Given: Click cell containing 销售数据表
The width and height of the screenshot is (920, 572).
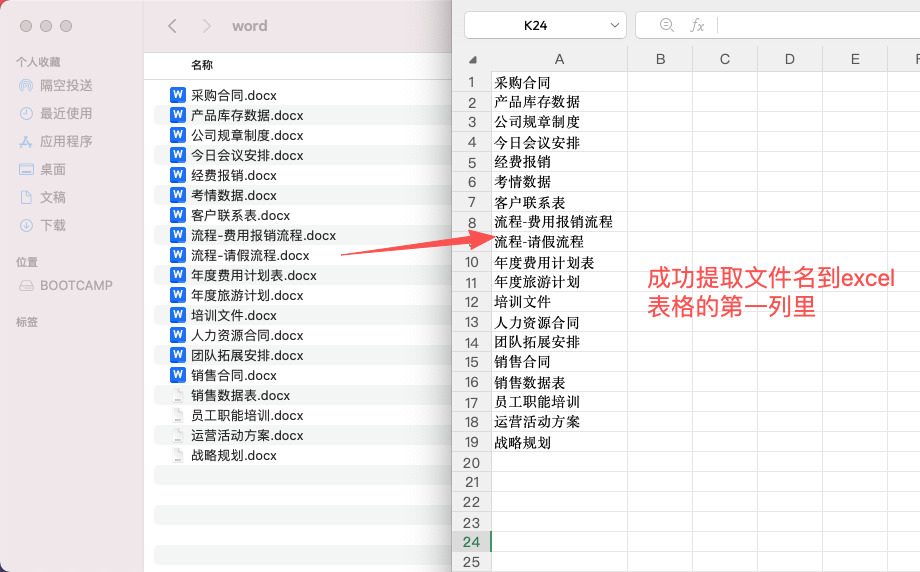Looking at the screenshot, I should click(559, 383).
